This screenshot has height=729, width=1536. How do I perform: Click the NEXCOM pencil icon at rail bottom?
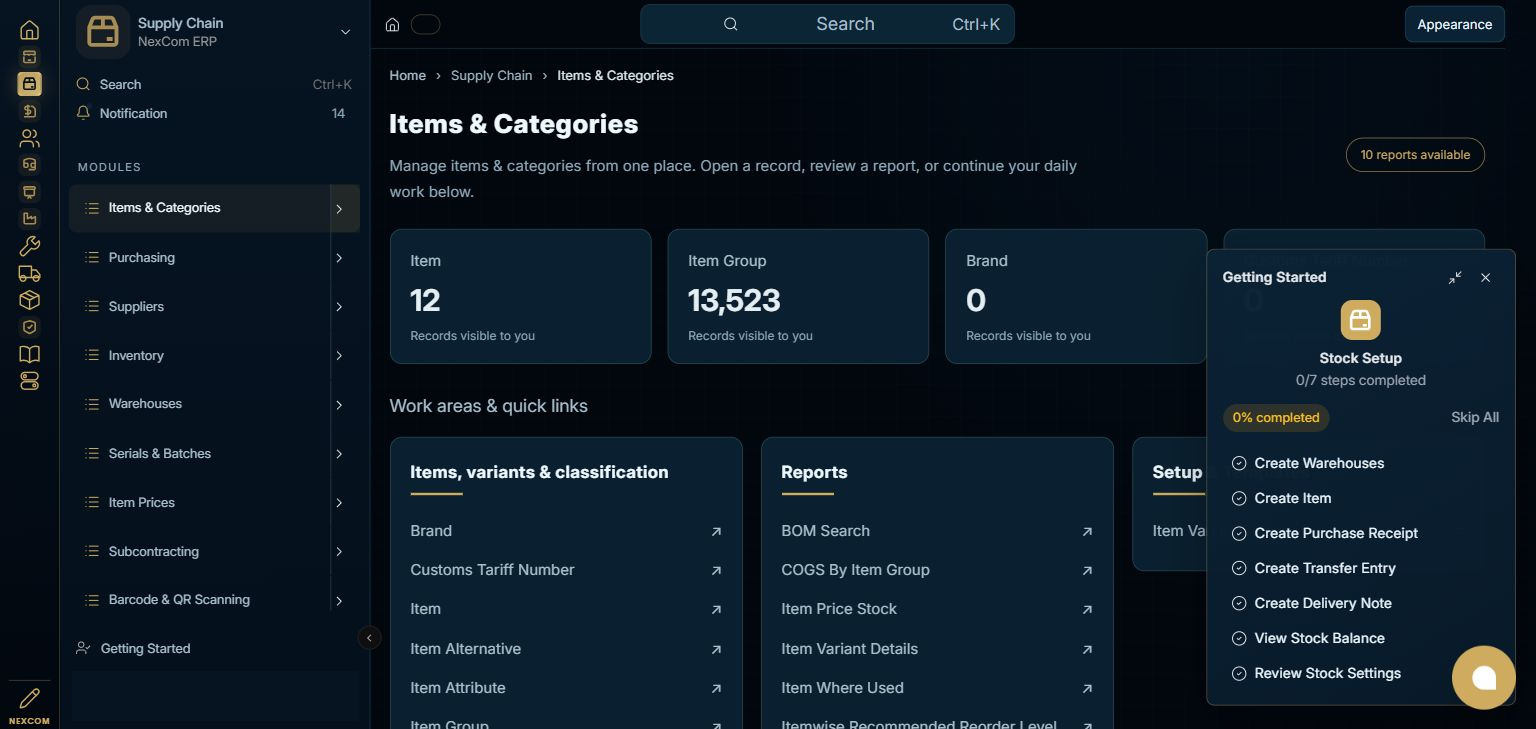(x=29, y=699)
